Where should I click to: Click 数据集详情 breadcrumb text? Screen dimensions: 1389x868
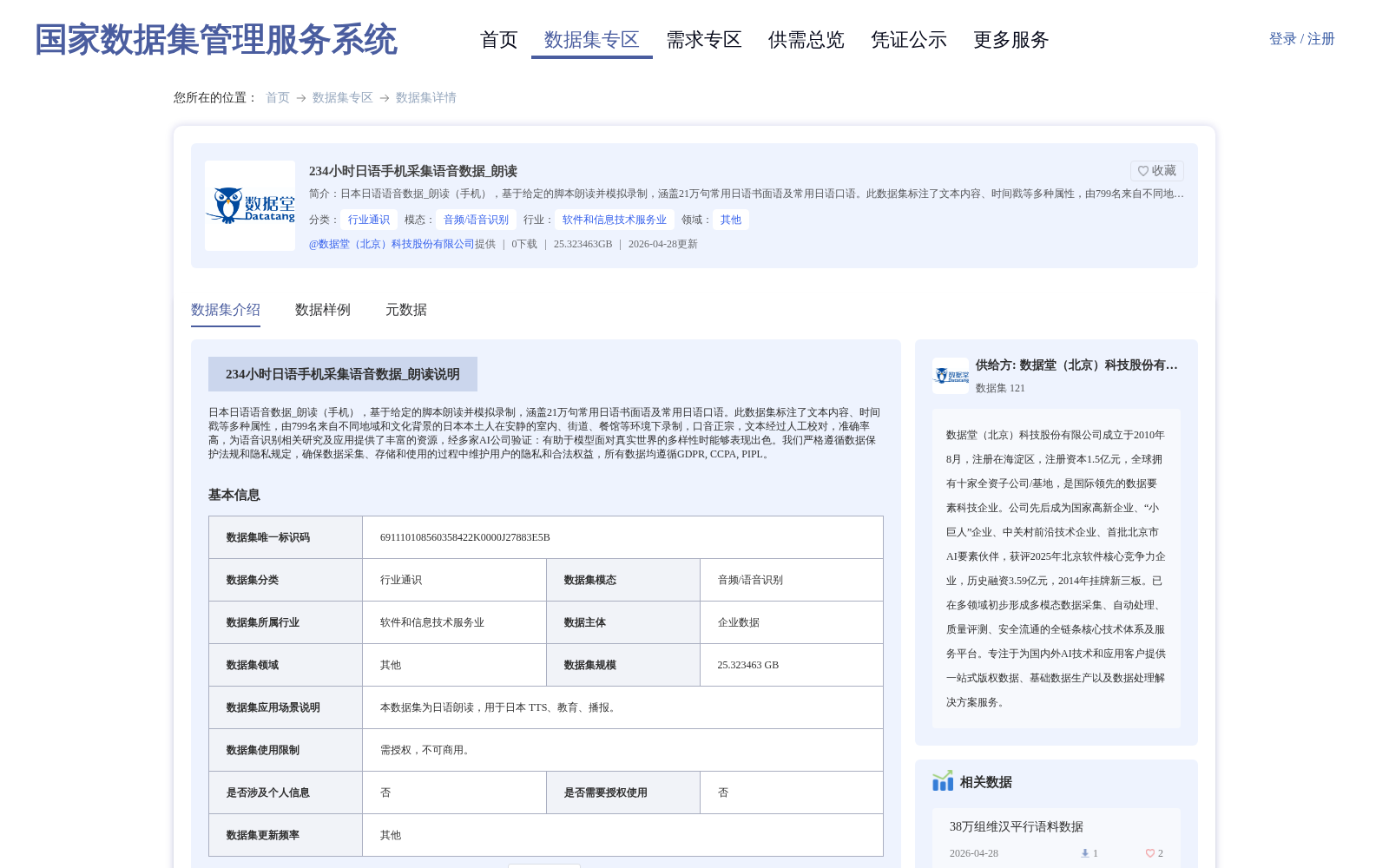[x=426, y=98]
